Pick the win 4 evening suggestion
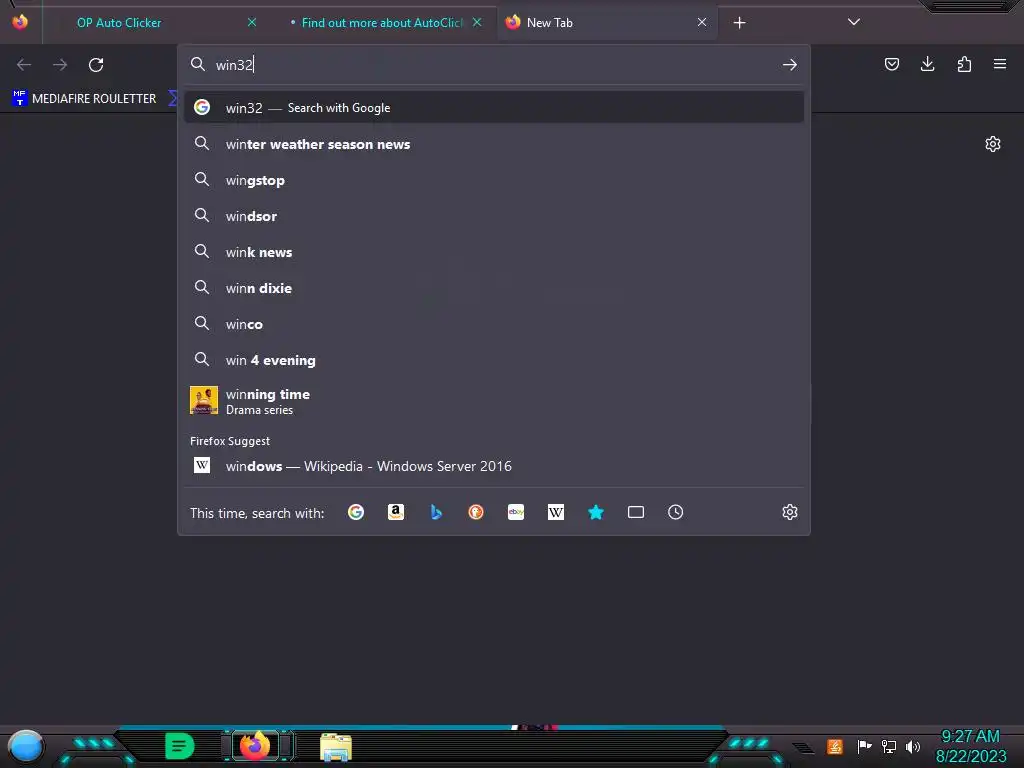Viewport: 1024px width, 768px height. pos(494,360)
